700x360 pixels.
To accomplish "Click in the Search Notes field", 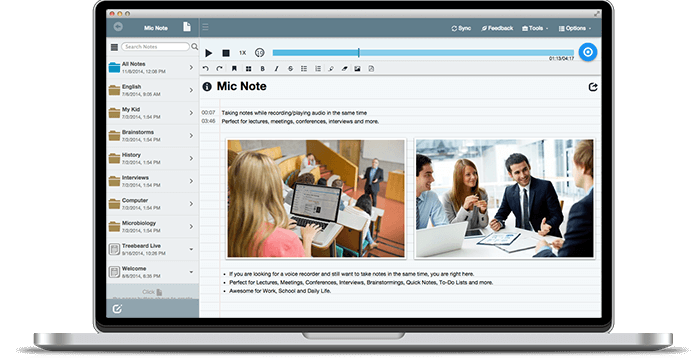I will (x=155, y=46).
